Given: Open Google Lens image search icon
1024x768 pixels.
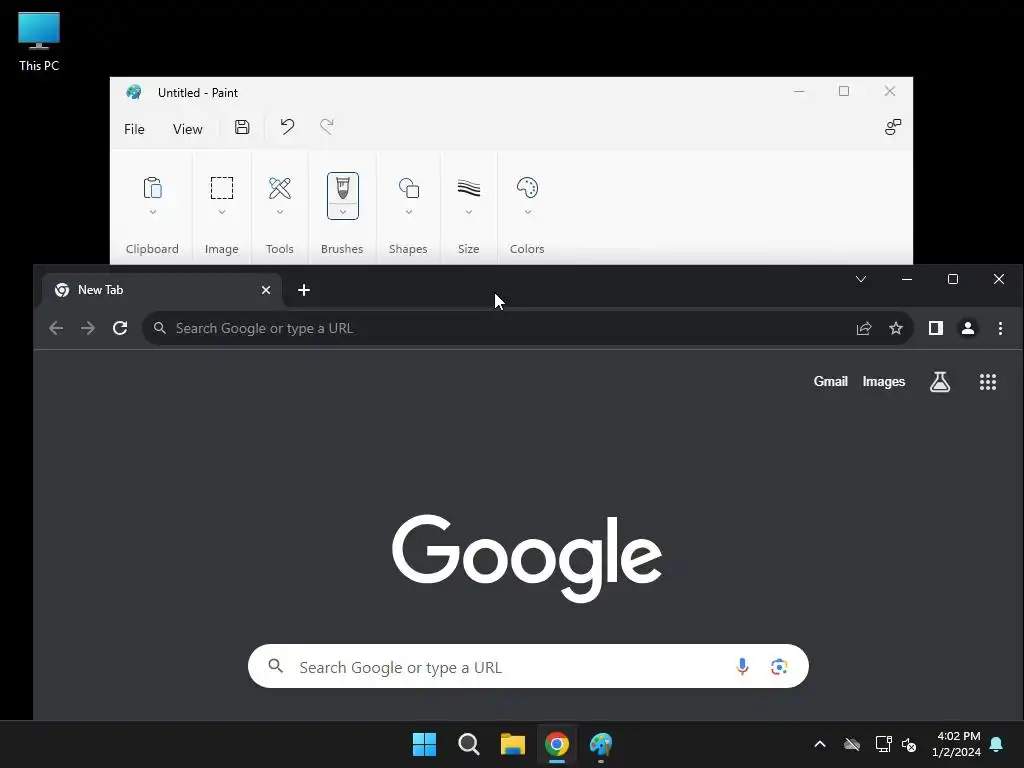Looking at the screenshot, I should click(779, 666).
